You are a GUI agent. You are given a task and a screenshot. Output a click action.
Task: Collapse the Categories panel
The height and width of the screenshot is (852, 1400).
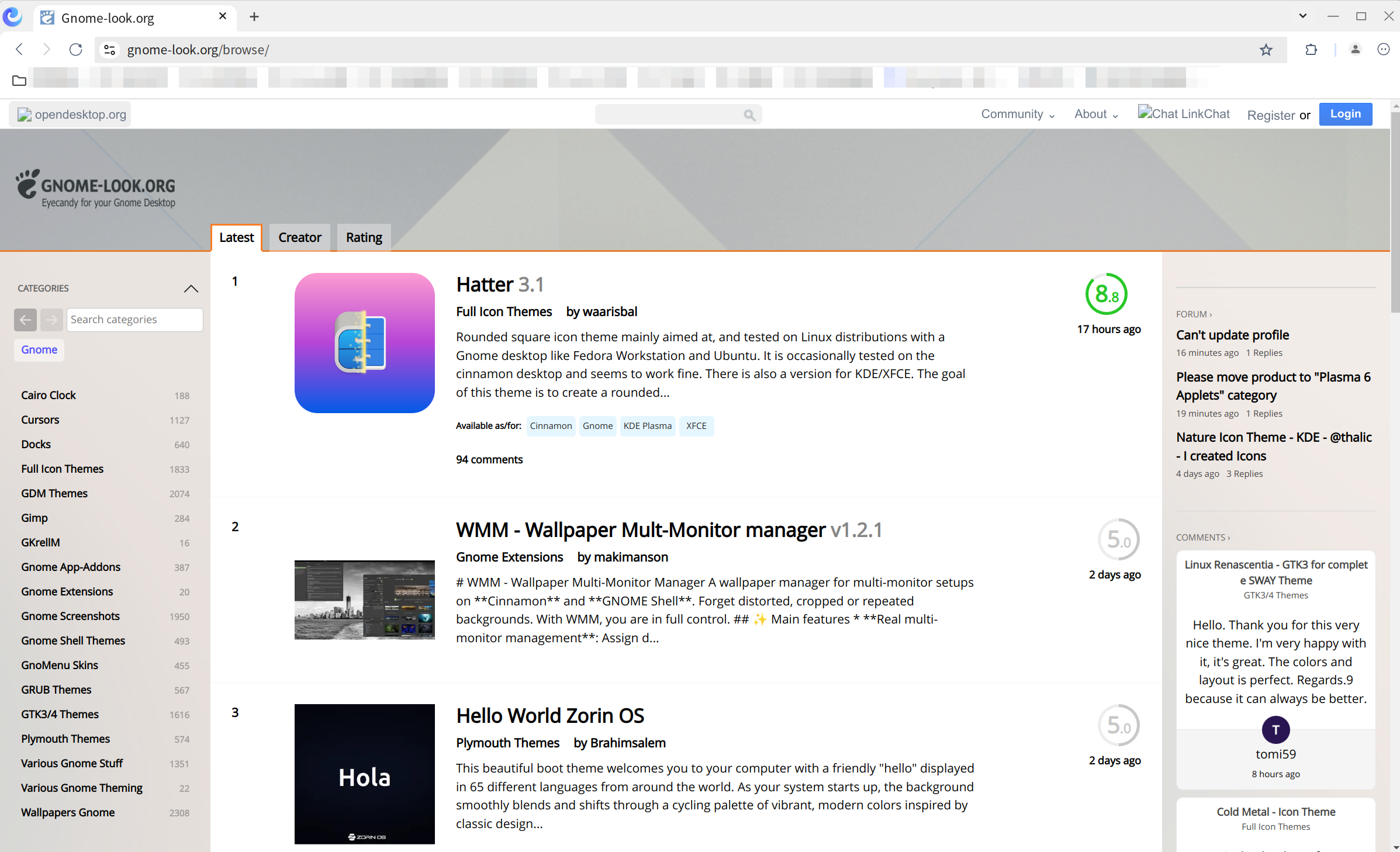click(x=191, y=289)
